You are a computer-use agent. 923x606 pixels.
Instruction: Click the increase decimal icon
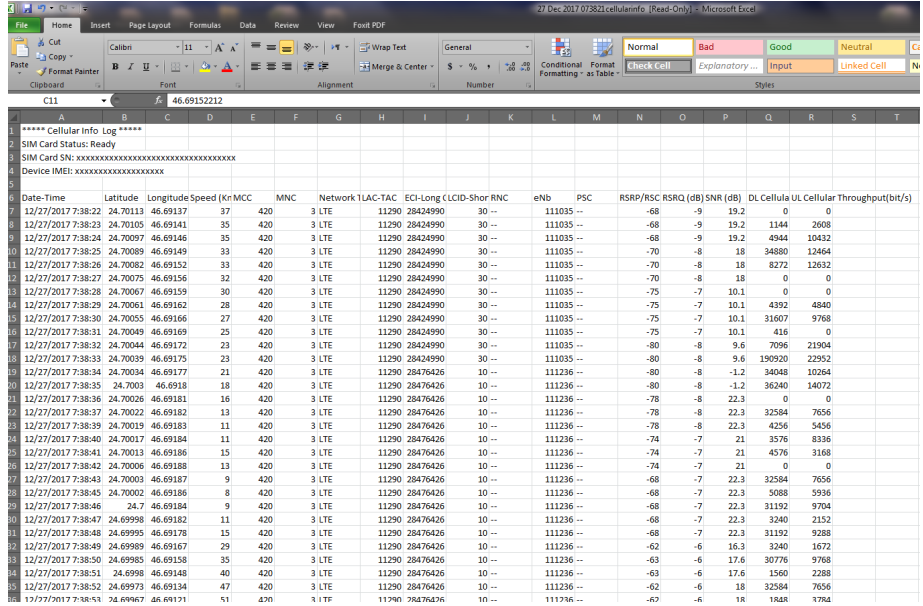[510, 67]
